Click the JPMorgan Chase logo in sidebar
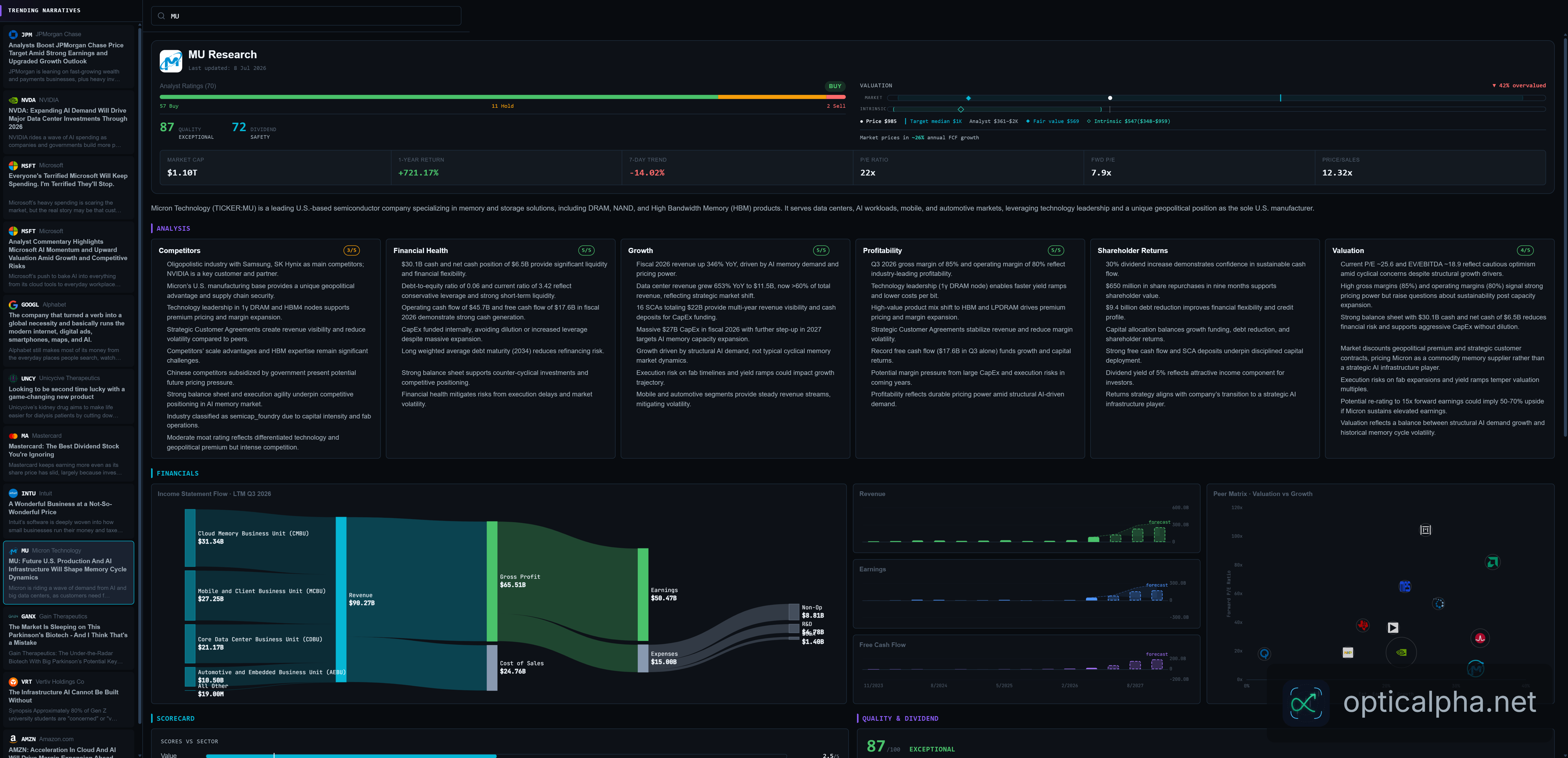This screenshot has width=1568, height=758. click(x=13, y=35)
